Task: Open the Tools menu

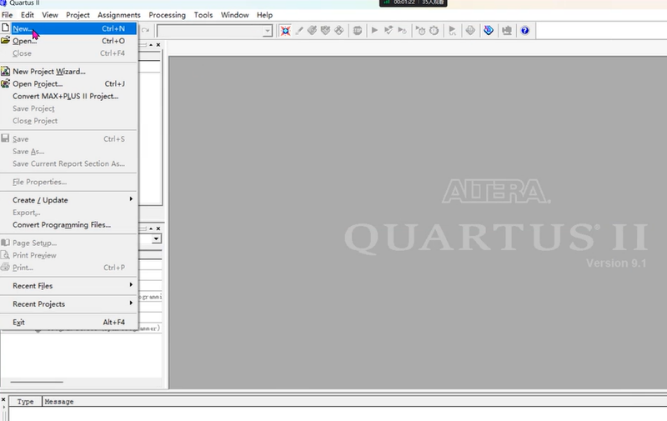Action: click(203, 15)
